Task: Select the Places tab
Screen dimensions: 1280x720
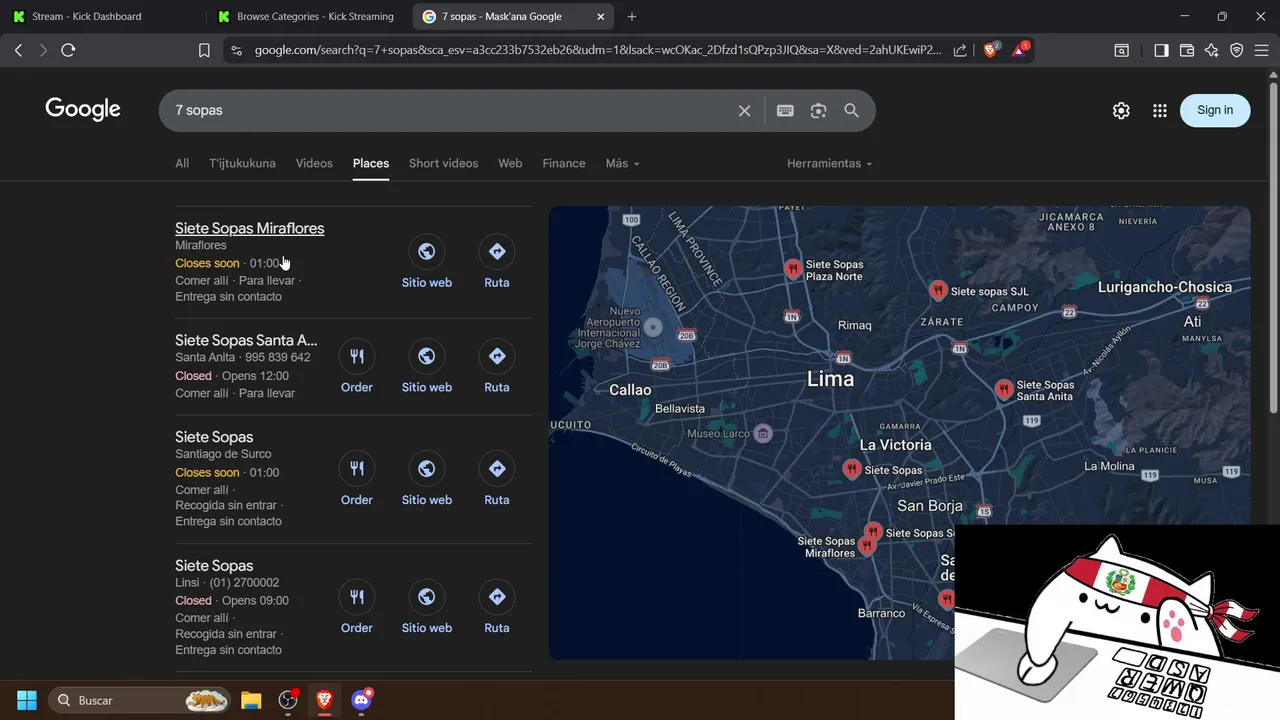Action: click(x=371, y=163)
